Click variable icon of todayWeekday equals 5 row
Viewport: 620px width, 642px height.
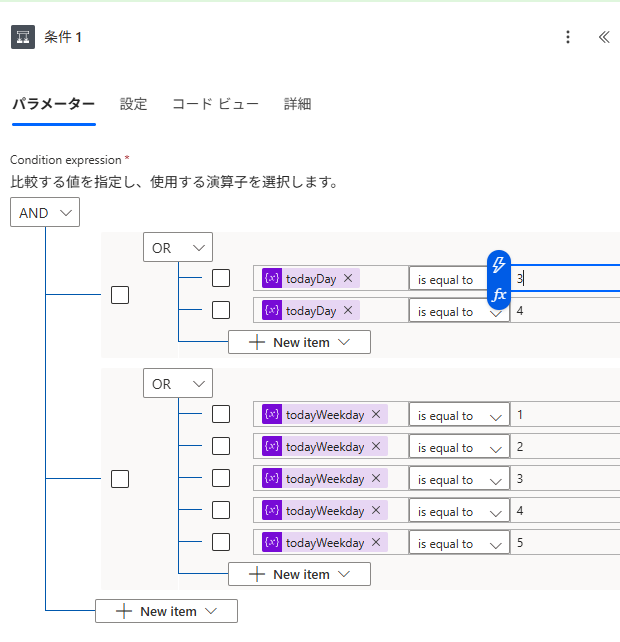(272, 542)
